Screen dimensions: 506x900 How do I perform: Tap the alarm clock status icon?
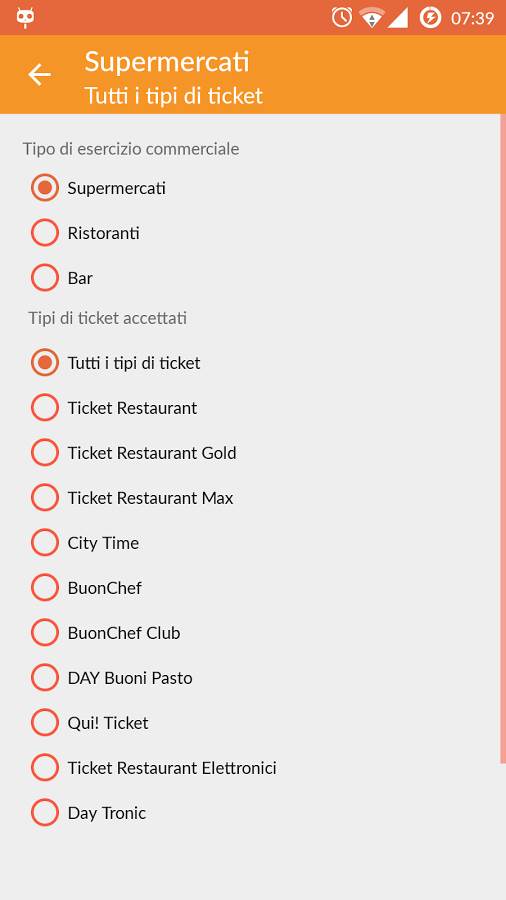pos(342,18)
